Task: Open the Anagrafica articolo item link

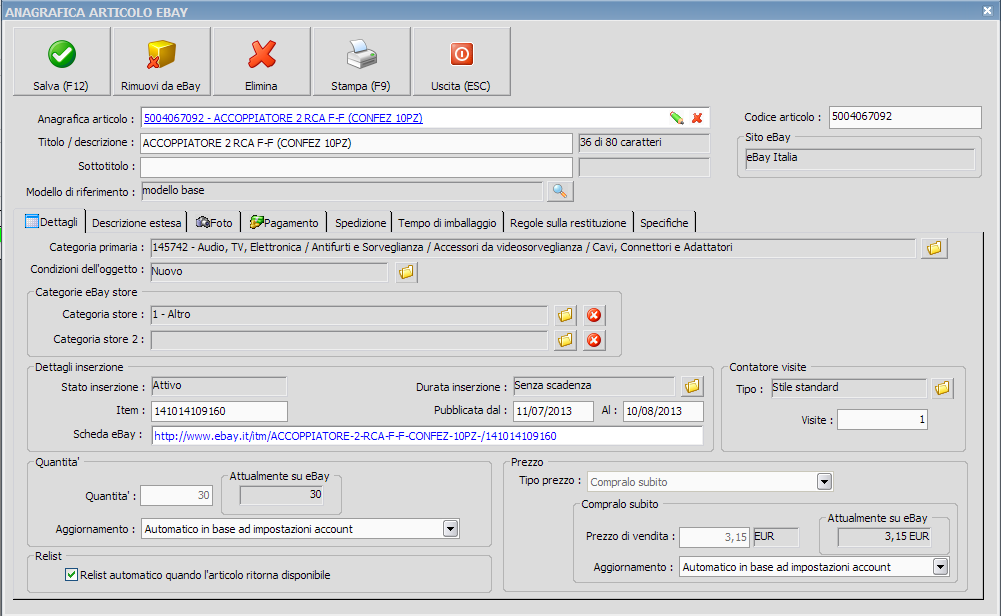Action: tap(282, 118)
